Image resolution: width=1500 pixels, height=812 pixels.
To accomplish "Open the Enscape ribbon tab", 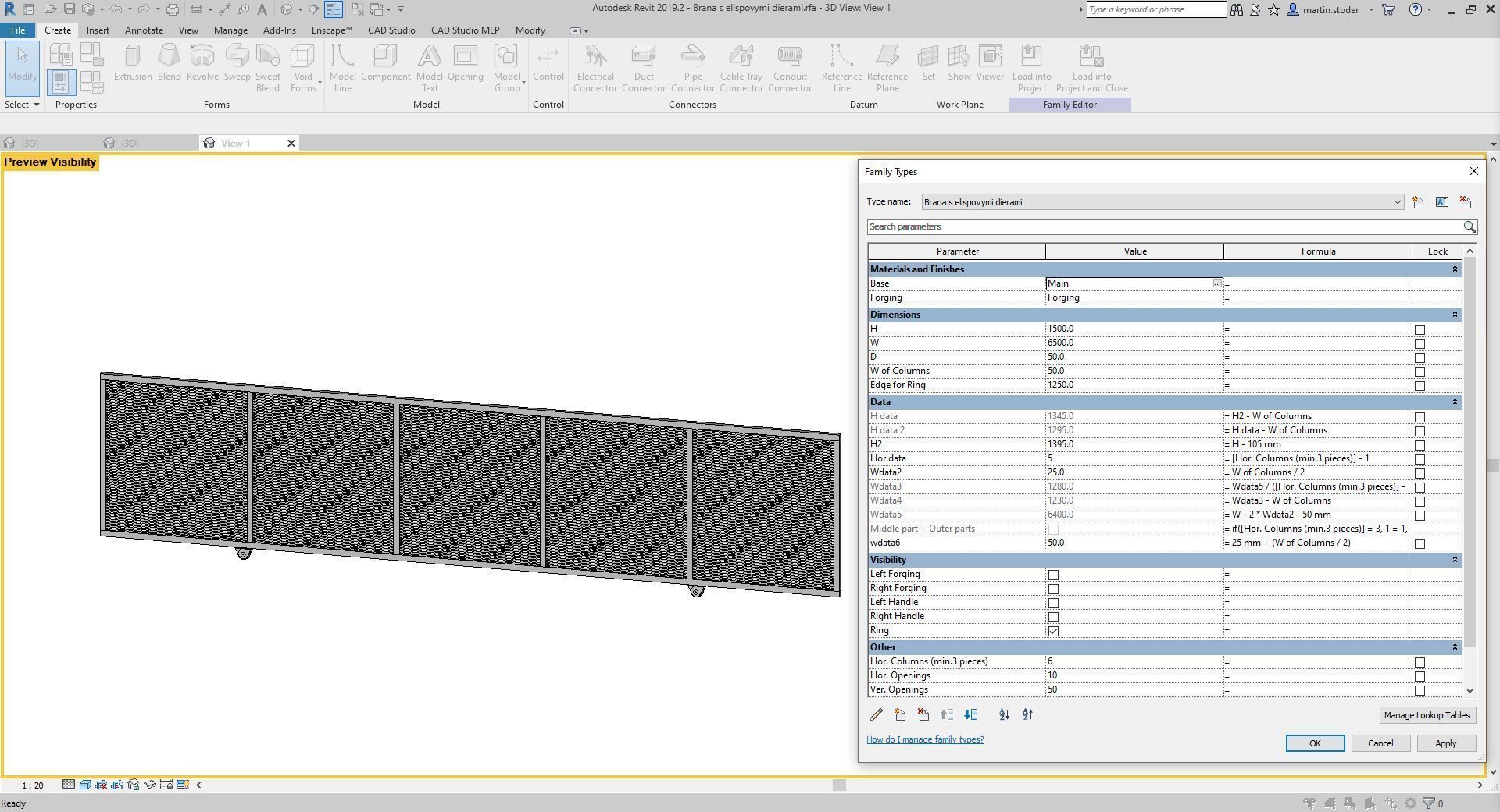I will (x=331, y=30).
